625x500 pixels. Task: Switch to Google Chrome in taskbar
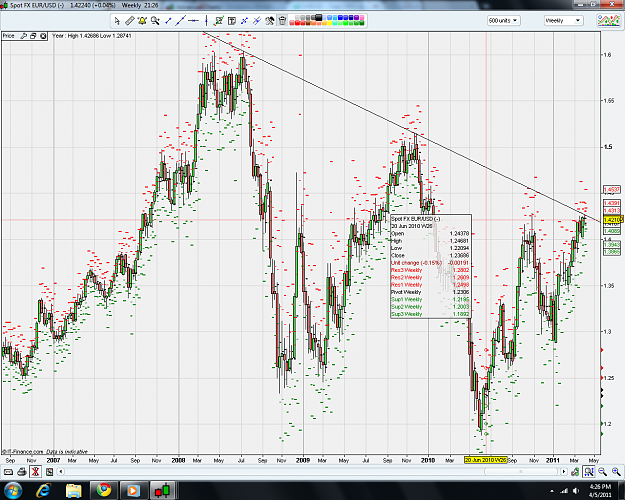coord(104,490)
